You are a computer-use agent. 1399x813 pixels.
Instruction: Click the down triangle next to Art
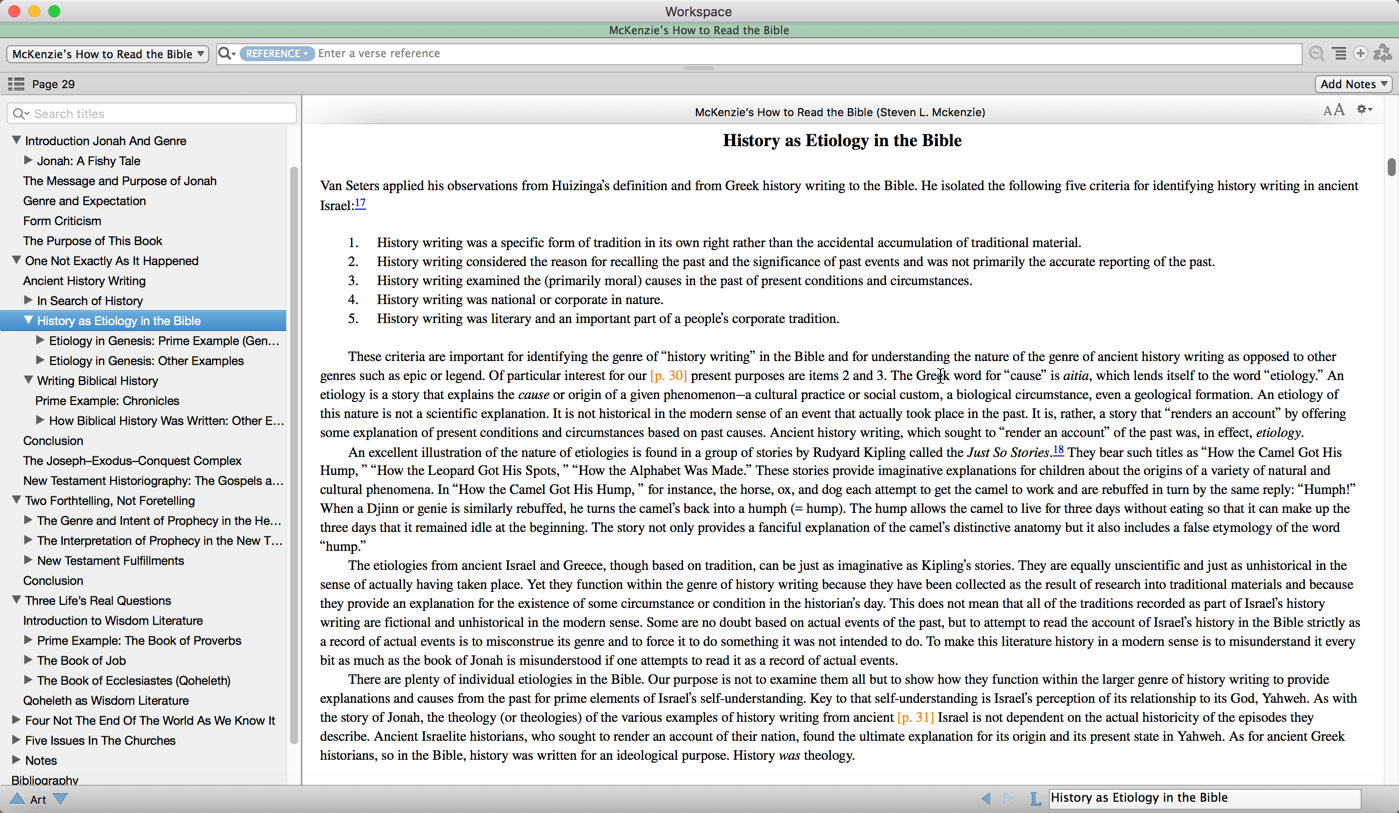coord(61,799)
